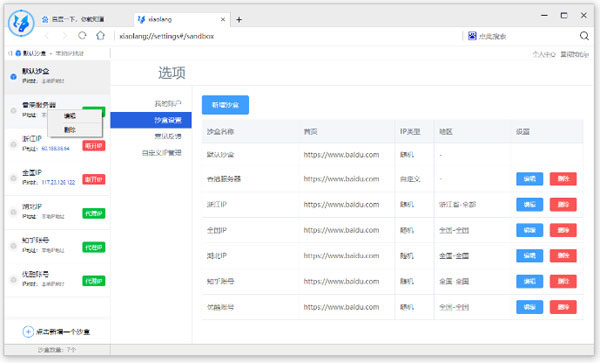Select the 香港服务器 sandbox radio button

click(x=13, y=111)
